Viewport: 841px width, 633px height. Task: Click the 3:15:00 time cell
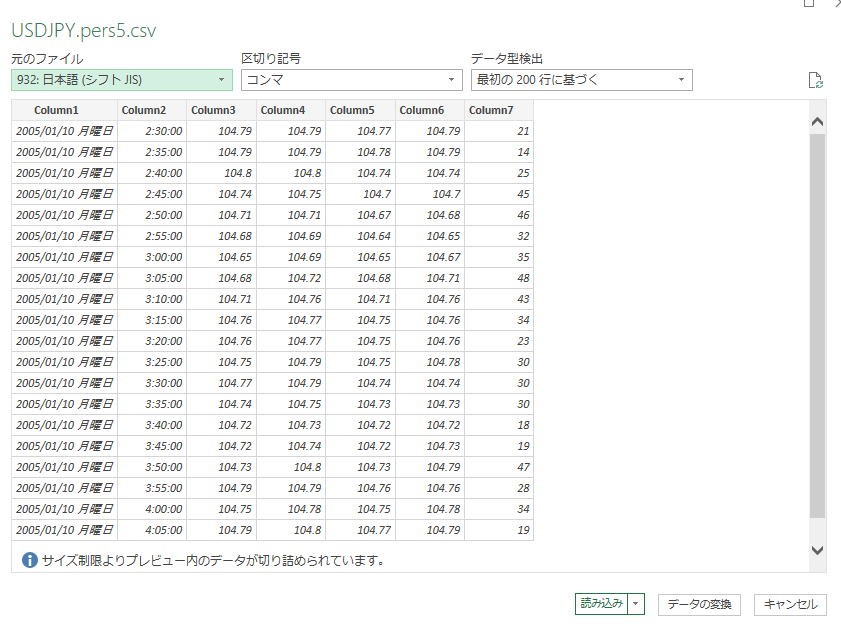pyautogui.click(x=152, y=320)
